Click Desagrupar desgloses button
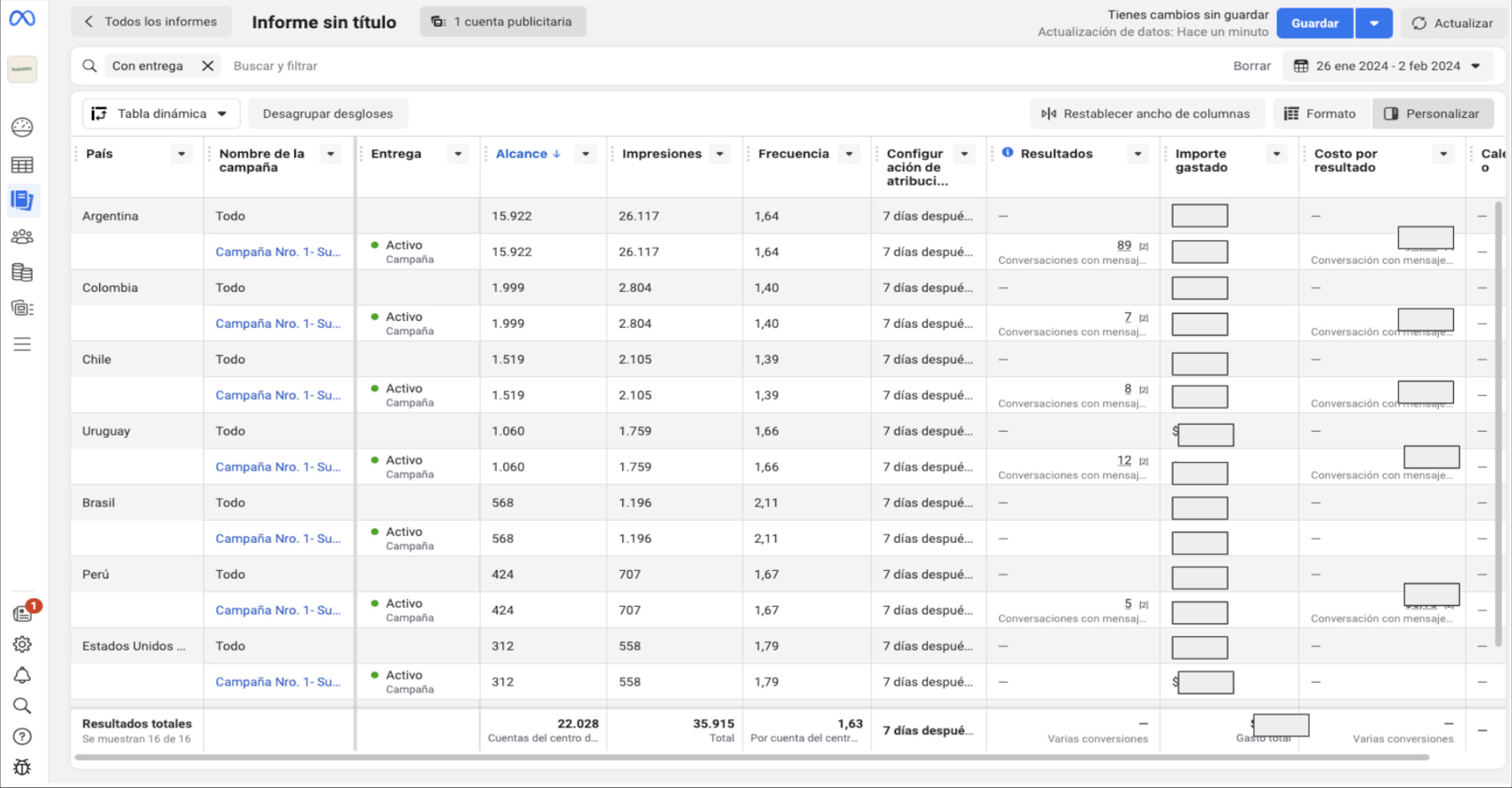This screenshot has width=1512, height=788. (x=327, y=114)
